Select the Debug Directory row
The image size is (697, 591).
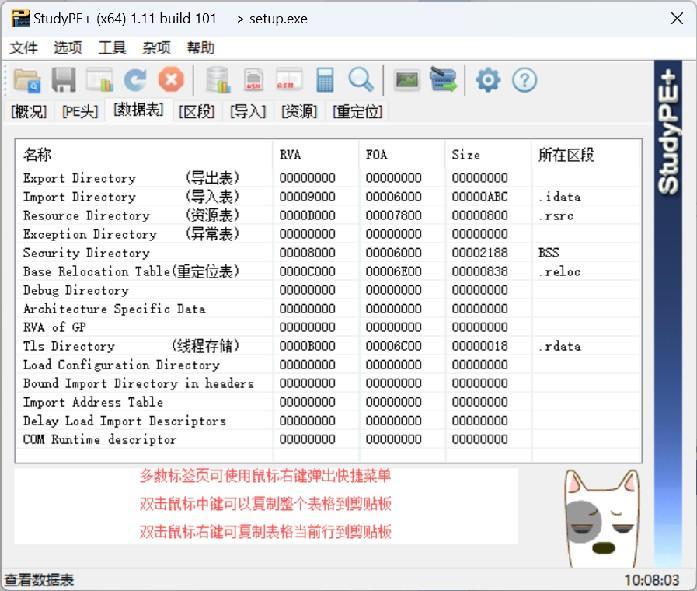point(328,290)
